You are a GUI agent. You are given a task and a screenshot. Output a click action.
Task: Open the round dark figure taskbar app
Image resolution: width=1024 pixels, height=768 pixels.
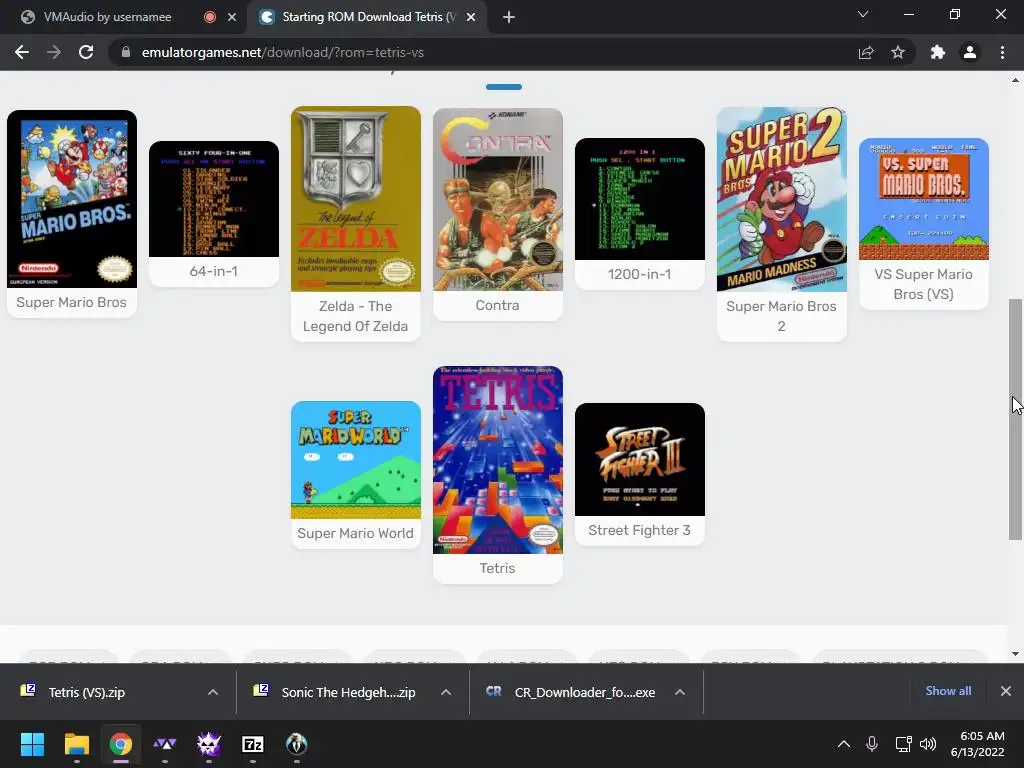[296, 744]
